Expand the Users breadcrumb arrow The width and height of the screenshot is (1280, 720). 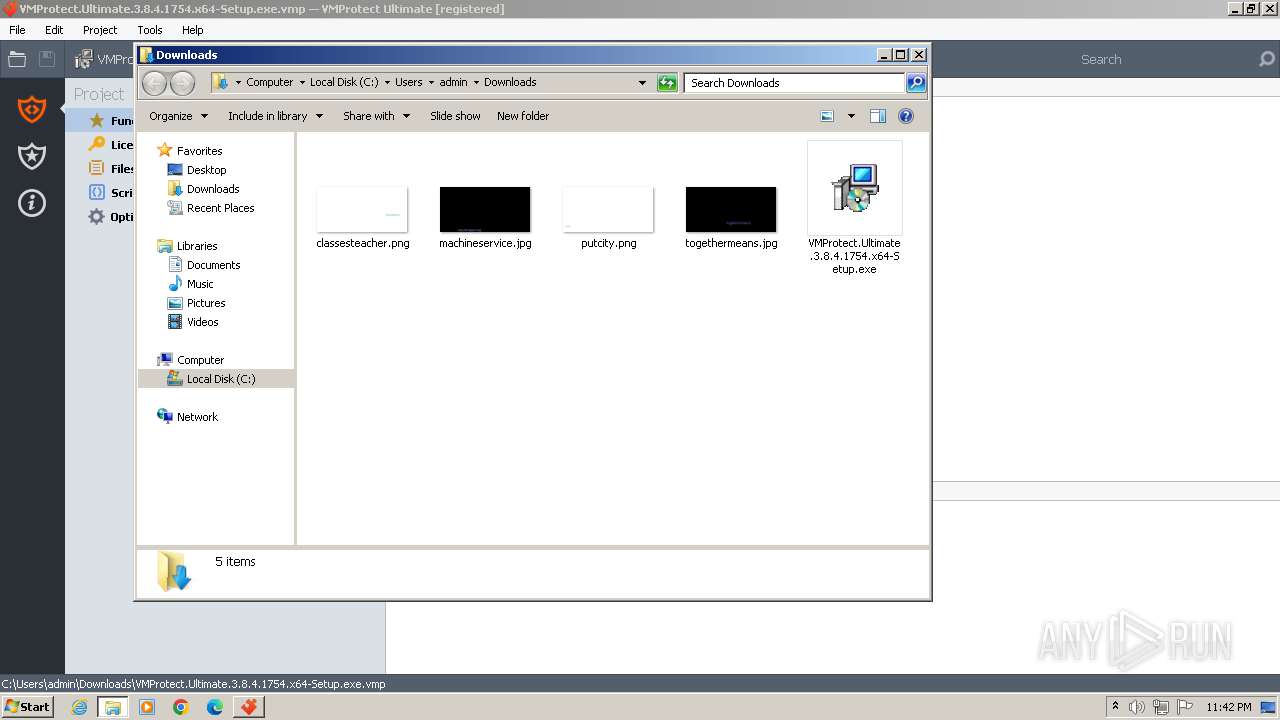[431, 83]
